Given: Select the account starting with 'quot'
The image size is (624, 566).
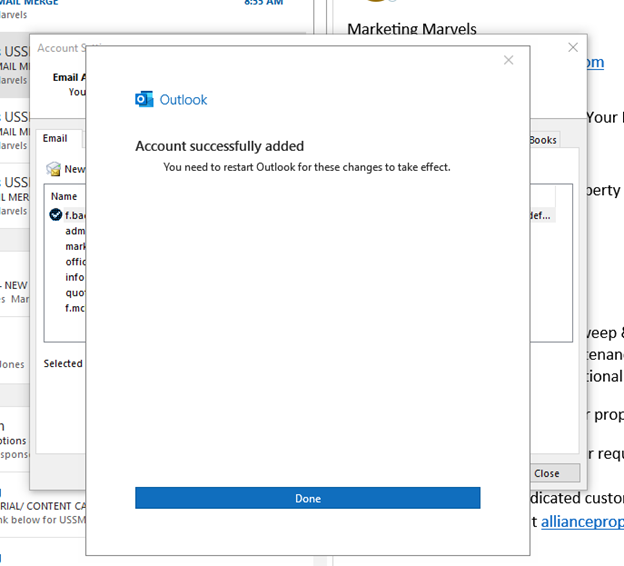Looking at the screenshot, I should (75, 293).
